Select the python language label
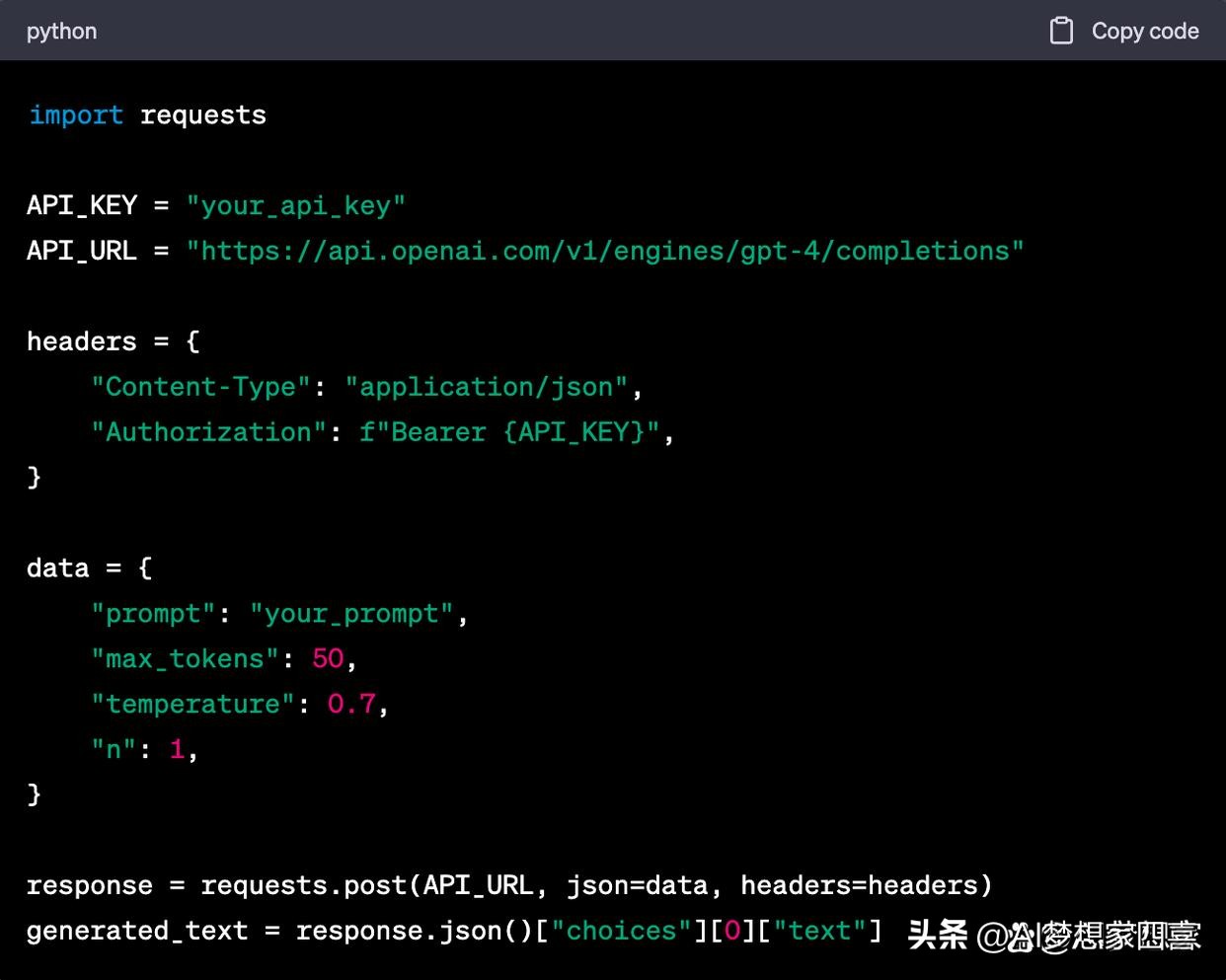The width and height of the screenshot is (1226, 980). [61, 31]
